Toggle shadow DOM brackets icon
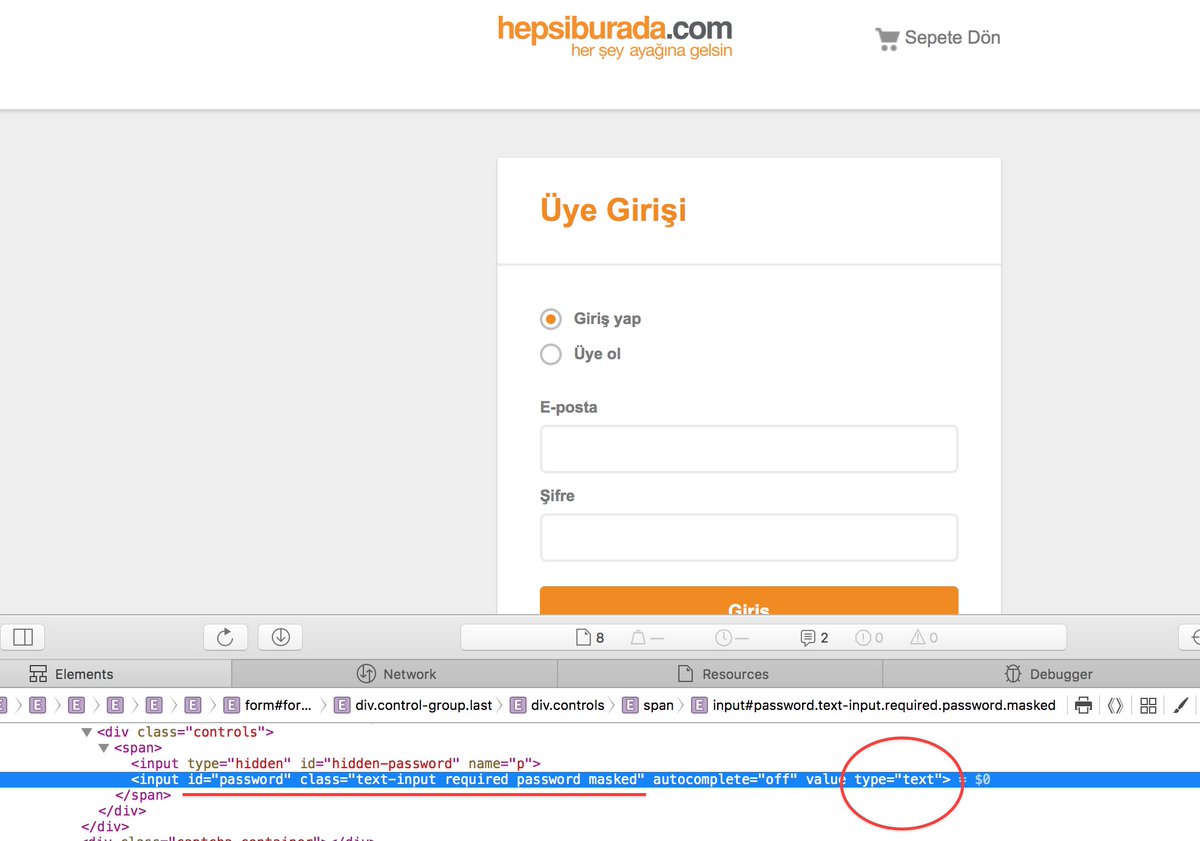1200x841 pixels. pos(1115,705)
